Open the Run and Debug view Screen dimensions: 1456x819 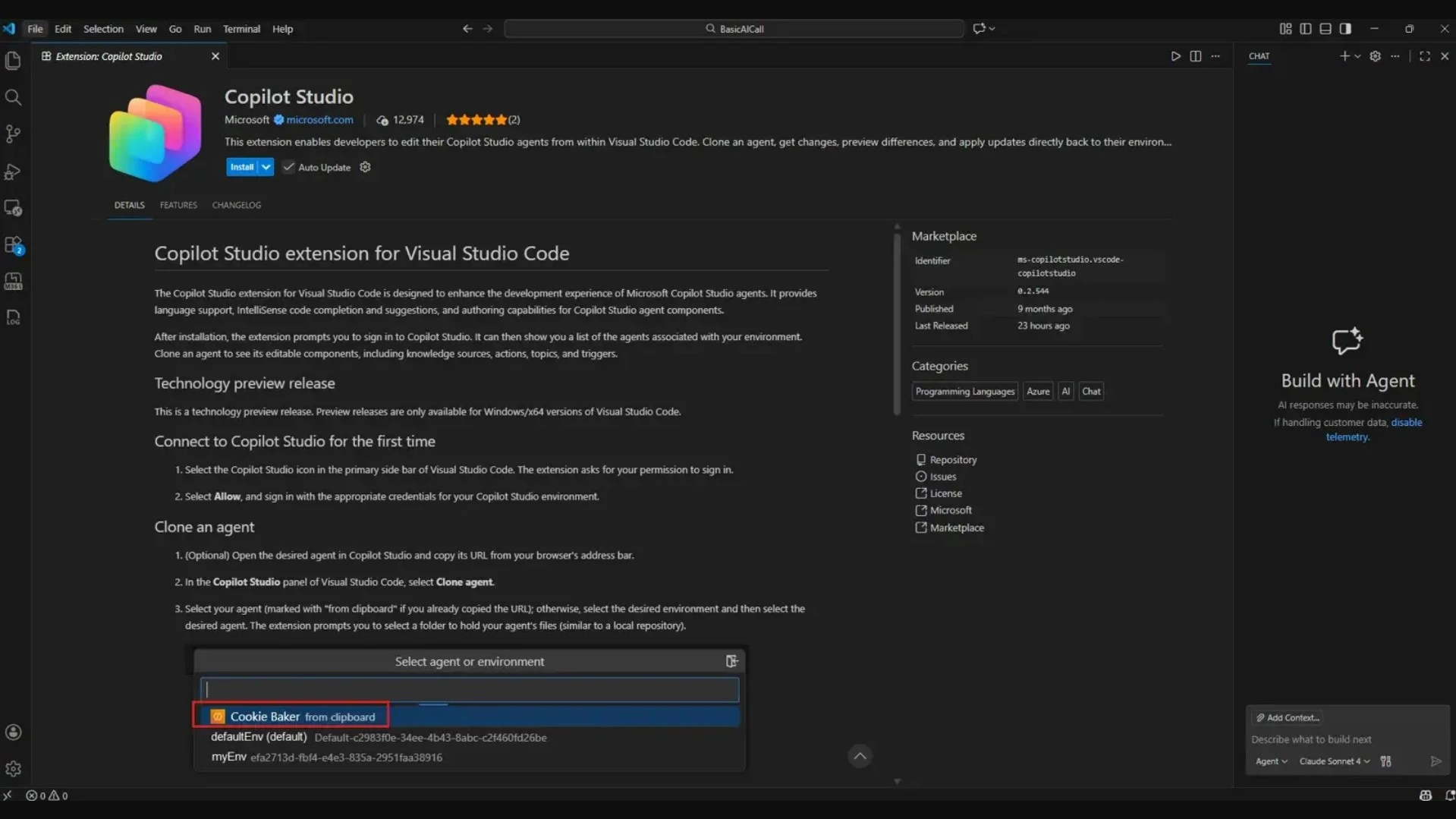click(x=13, y=172)
